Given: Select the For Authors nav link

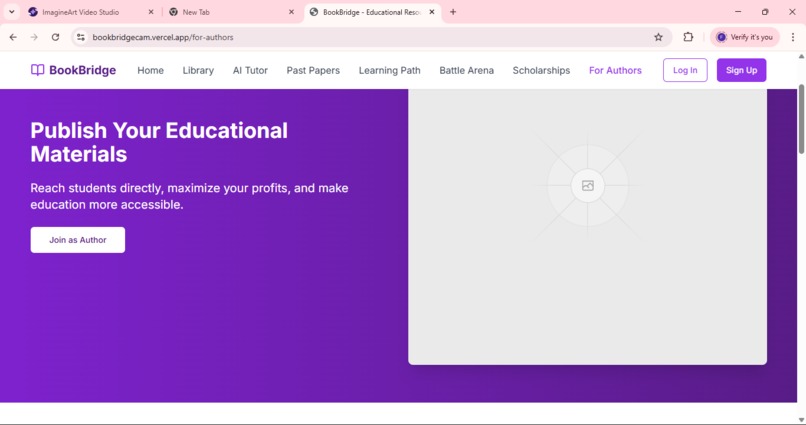Looking at the screenshot, I should [615, 70].
